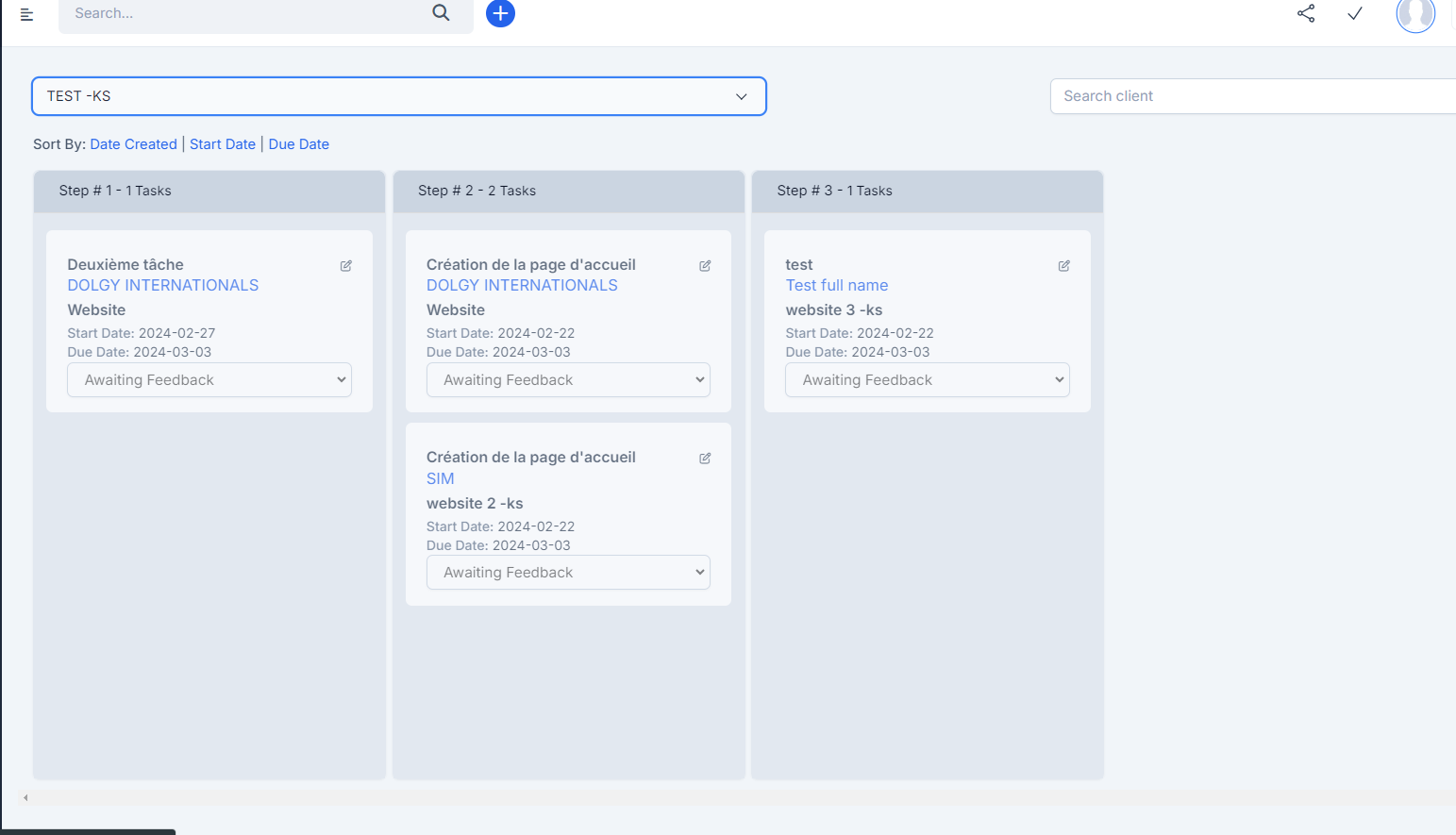Screen dimensions: 1456x835
Task: Edit the 'Deuxième tâche' task via its pencil icon
Action: tap(345, 265)
